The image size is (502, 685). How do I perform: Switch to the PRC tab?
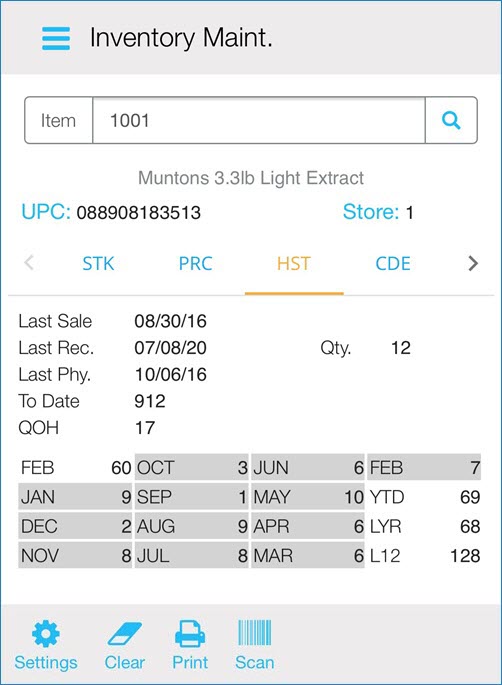(x=195, y=263)
